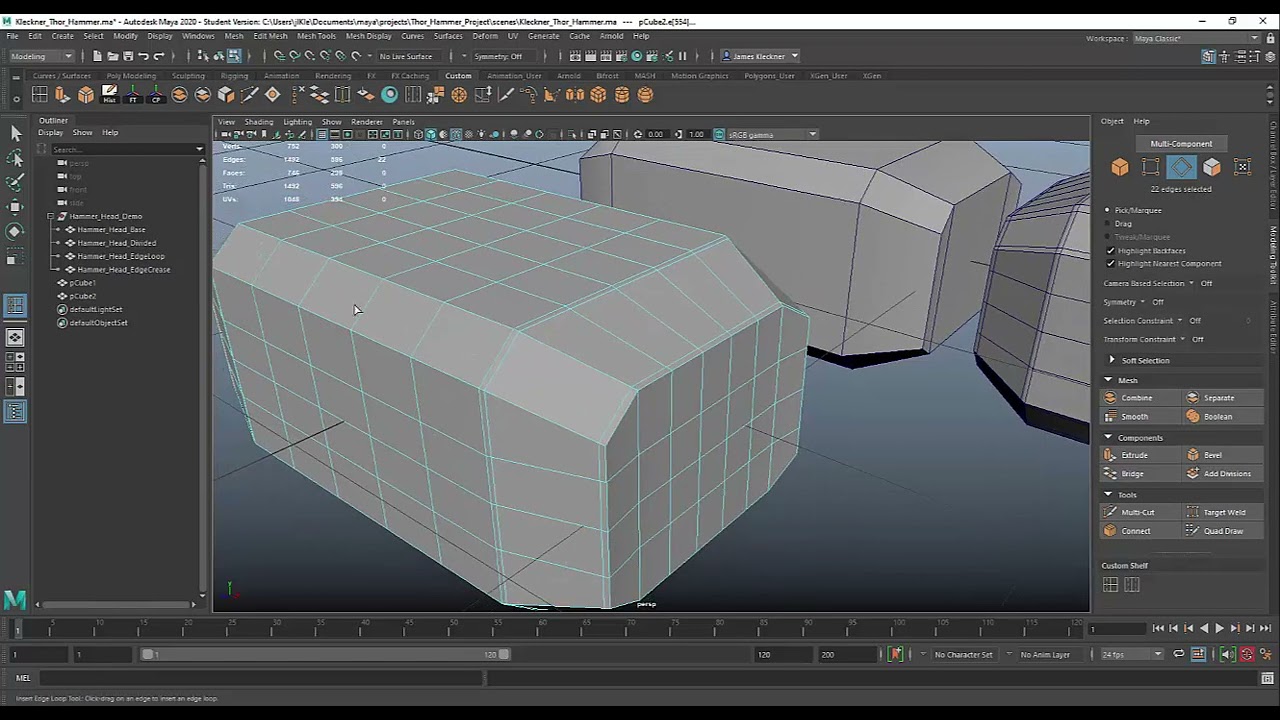Click first grid icon in Custom Shelf
Screen dimensions: 1280x720
[x=1110, y=585]
